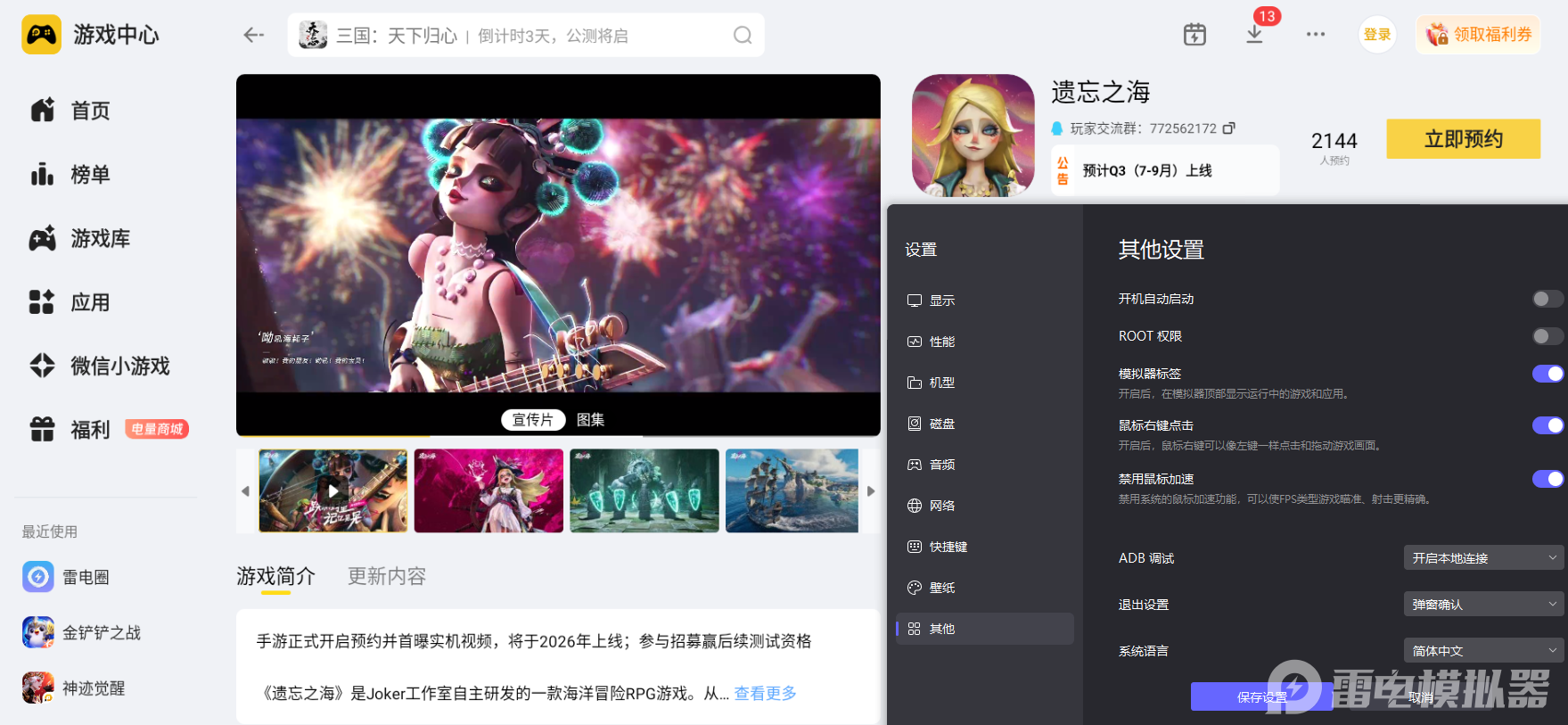Open the 榜单 rankings icon
Viewport: 1568px width, 725px height.
(x=42, y=174)
